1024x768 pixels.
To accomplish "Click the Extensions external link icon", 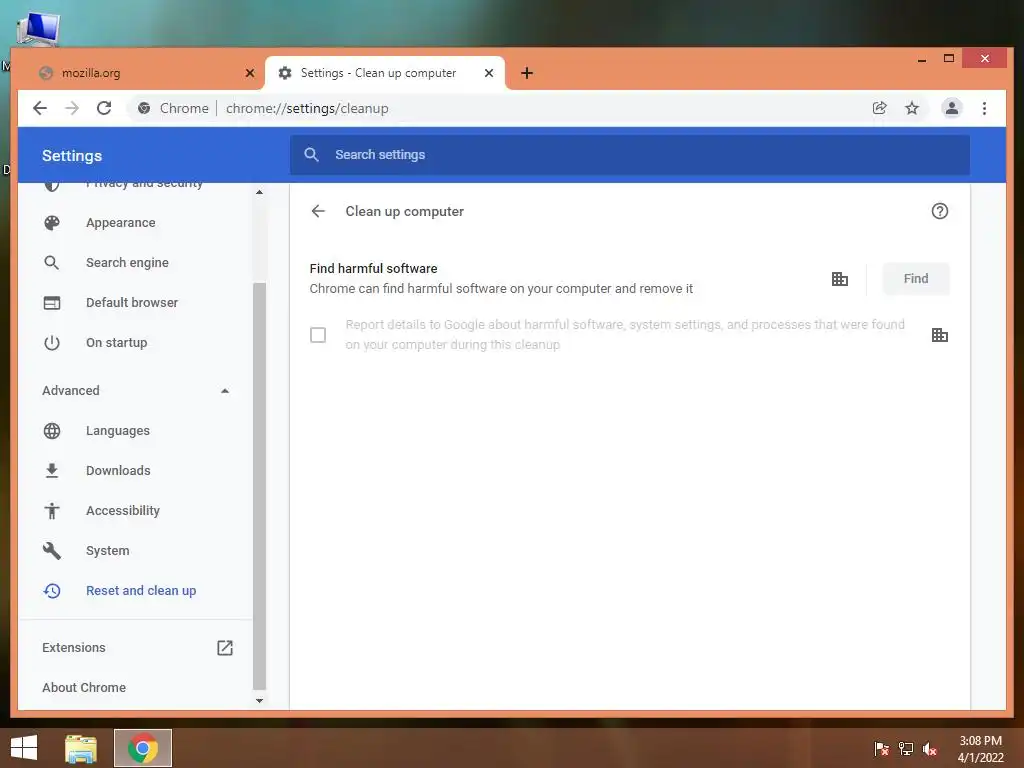I will [225, 647].
